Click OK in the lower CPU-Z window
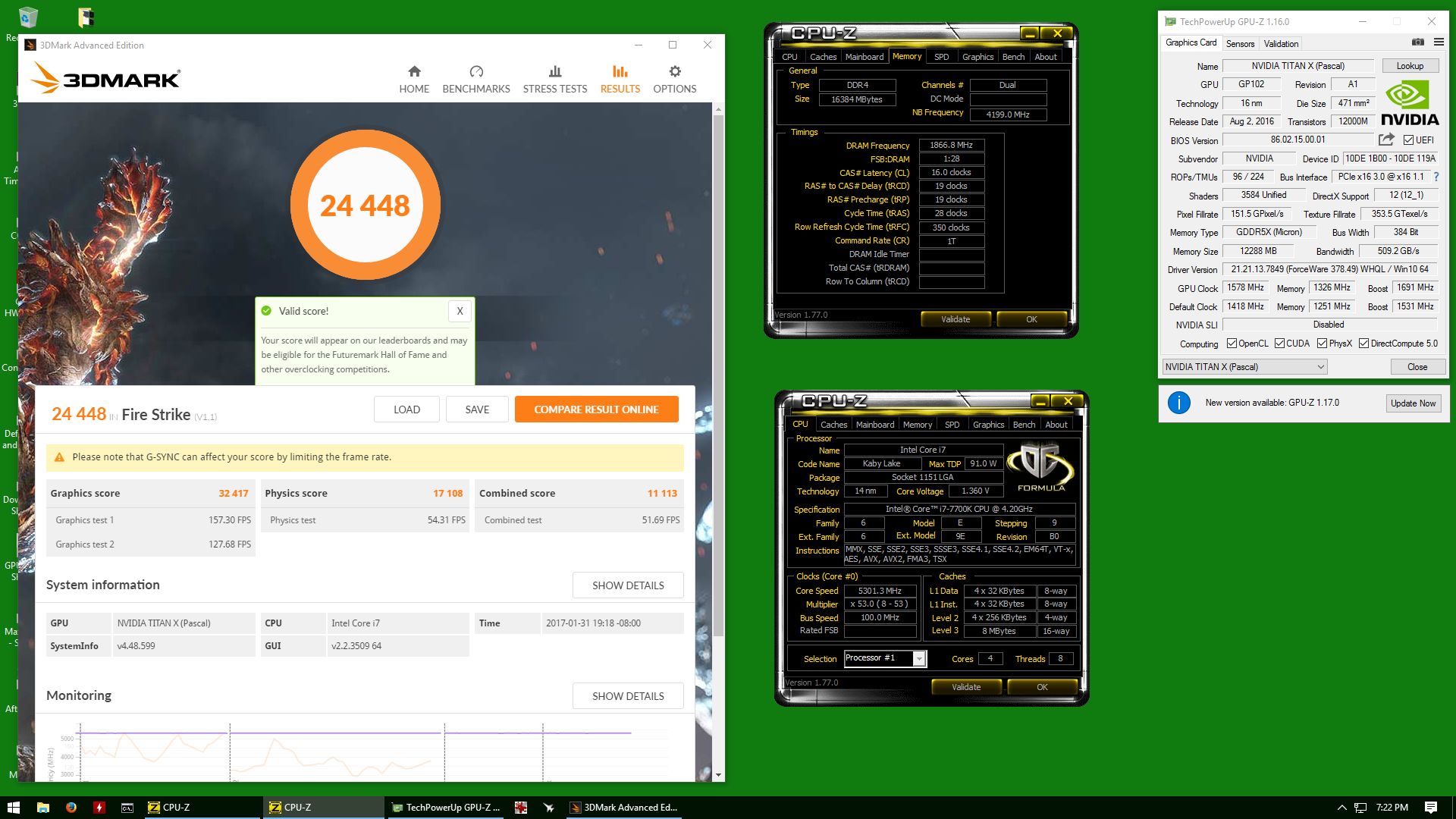 1042,687
